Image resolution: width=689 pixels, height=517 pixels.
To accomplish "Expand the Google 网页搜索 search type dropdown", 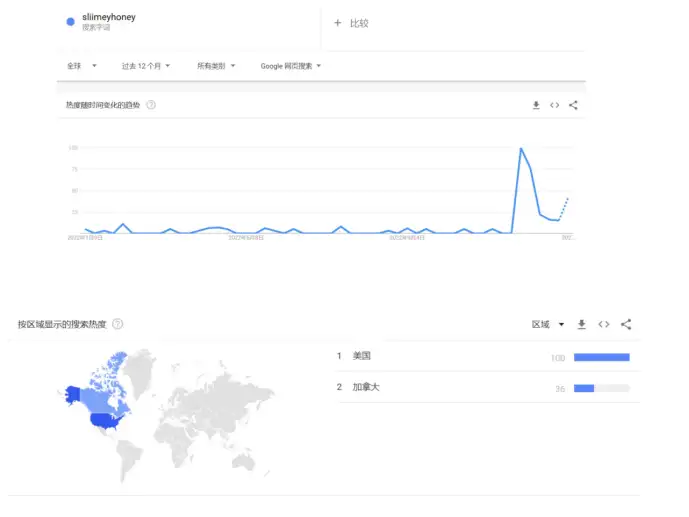I will 291,66.
